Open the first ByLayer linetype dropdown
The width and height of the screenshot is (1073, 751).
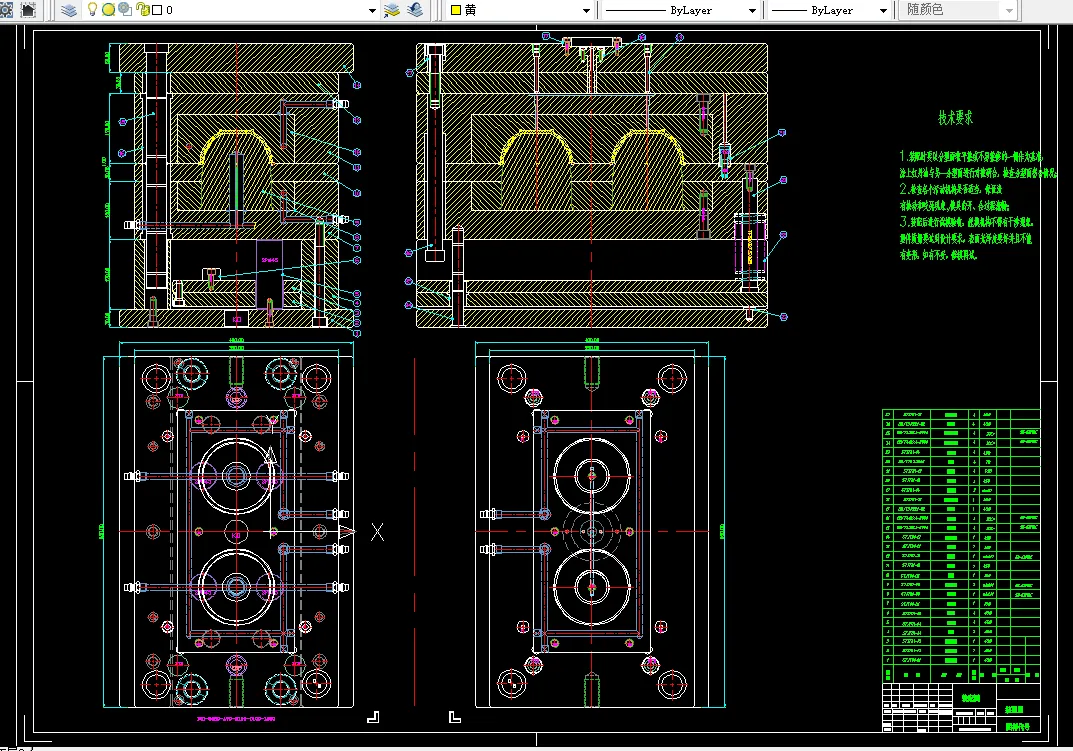click(x=752, y=10)
